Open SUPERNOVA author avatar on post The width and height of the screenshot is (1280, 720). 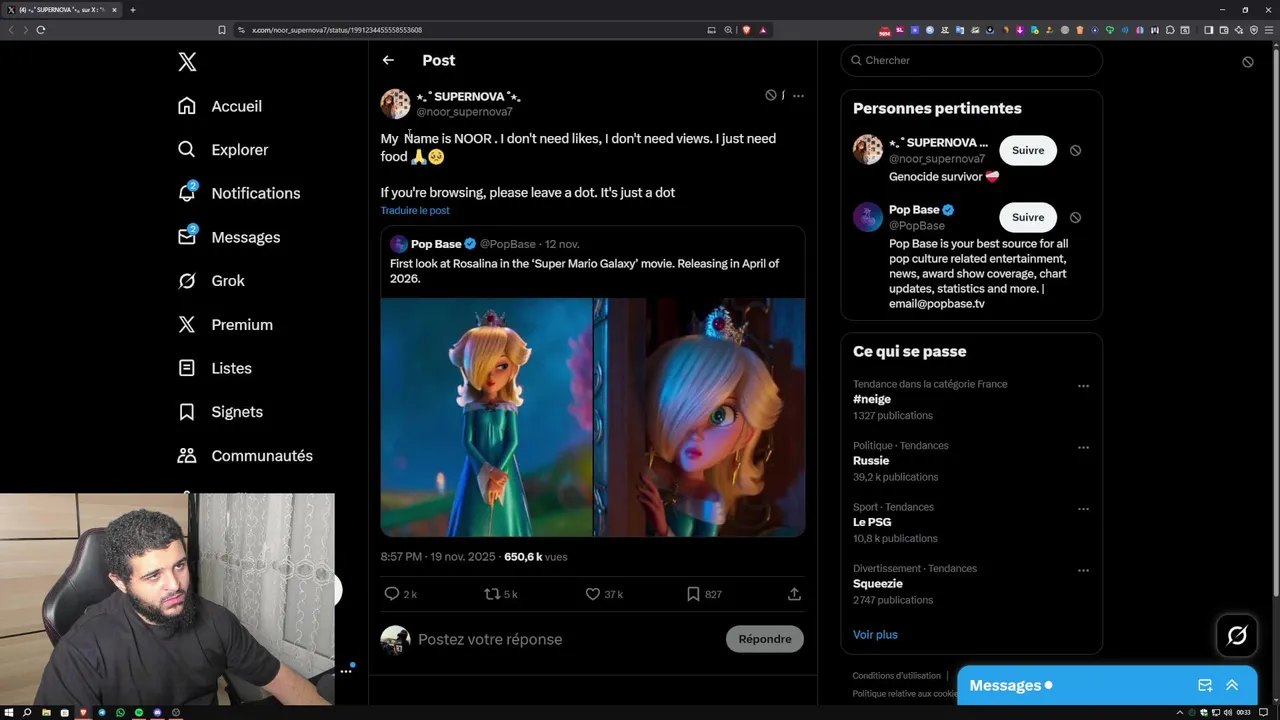(395, 104)
